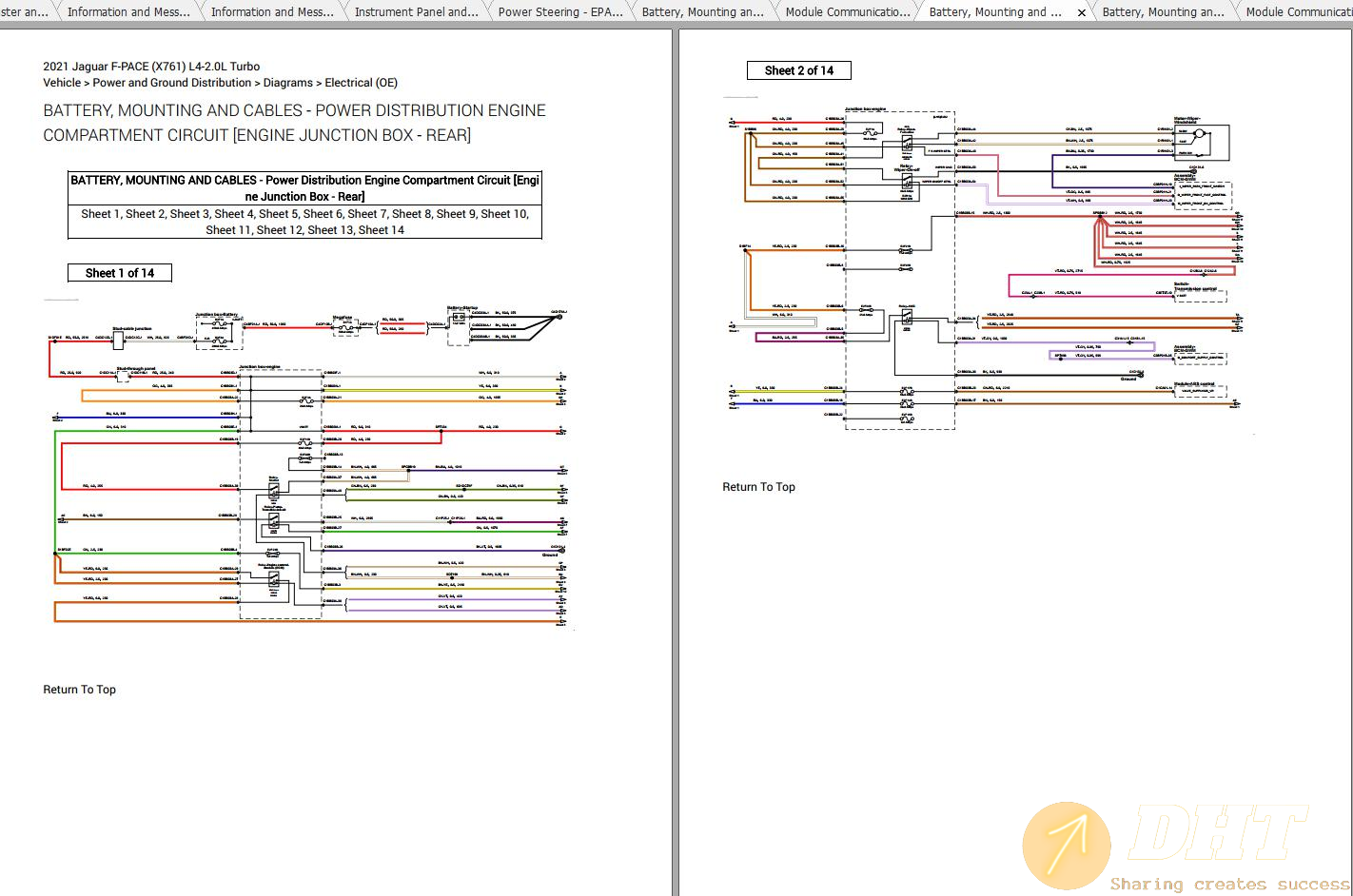Viewport: 1353px width, 896px height.
Task: Open Sheet 5 link in sheet list
Action: [x=278, y=214]
